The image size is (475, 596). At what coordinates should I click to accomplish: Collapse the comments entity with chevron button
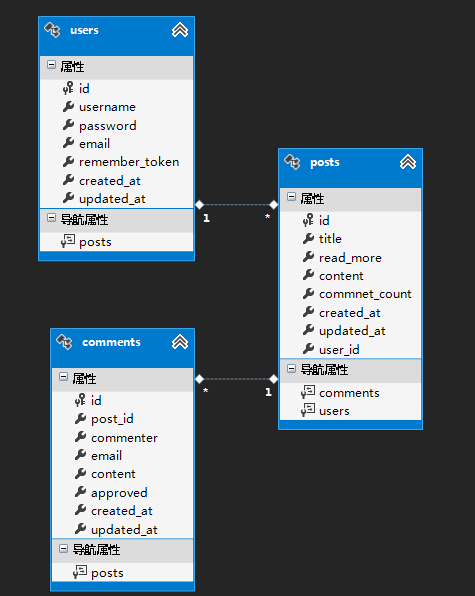(x=180, y=342)
